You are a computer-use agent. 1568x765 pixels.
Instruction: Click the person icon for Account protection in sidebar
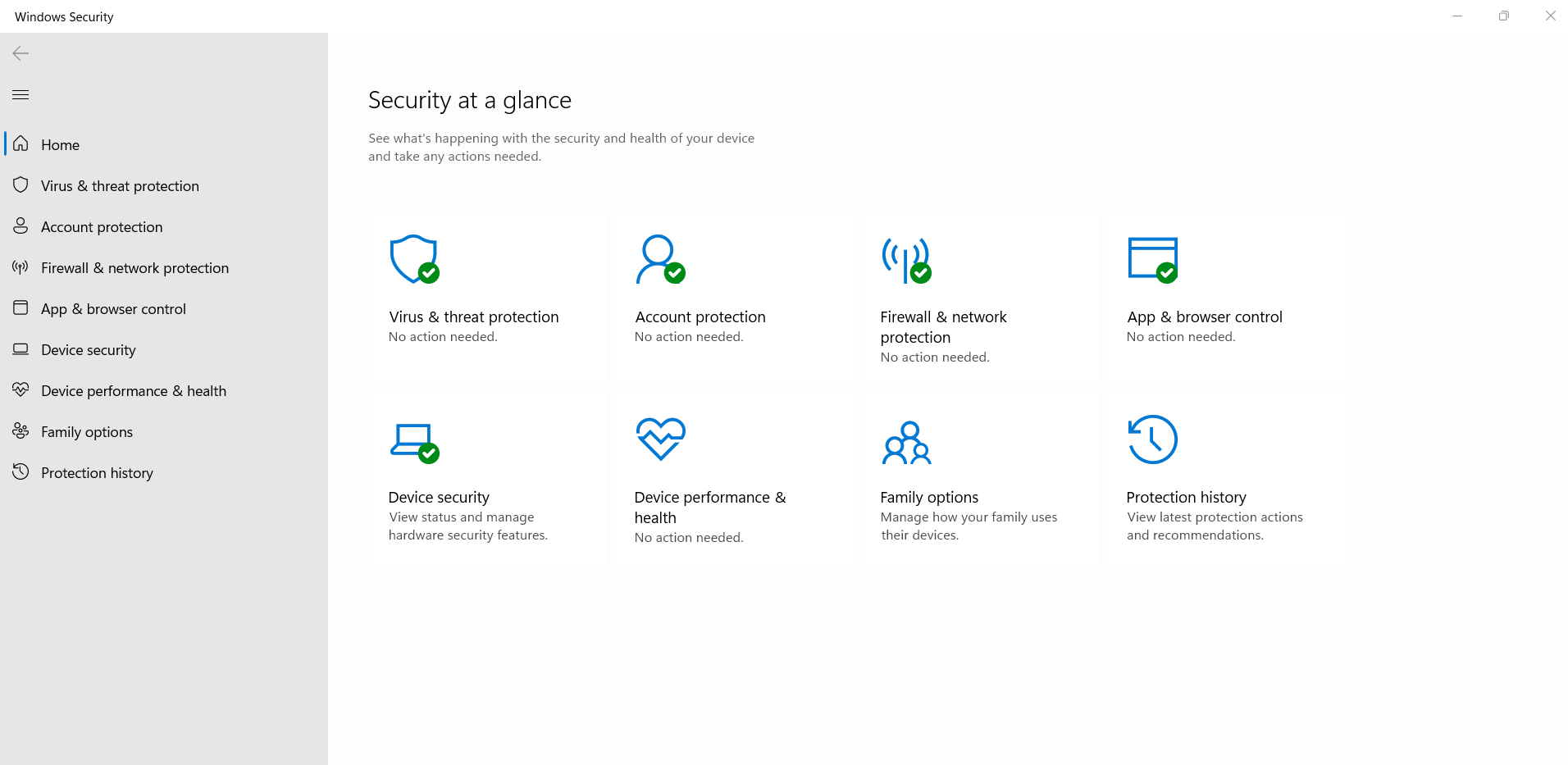coord(21,225)
